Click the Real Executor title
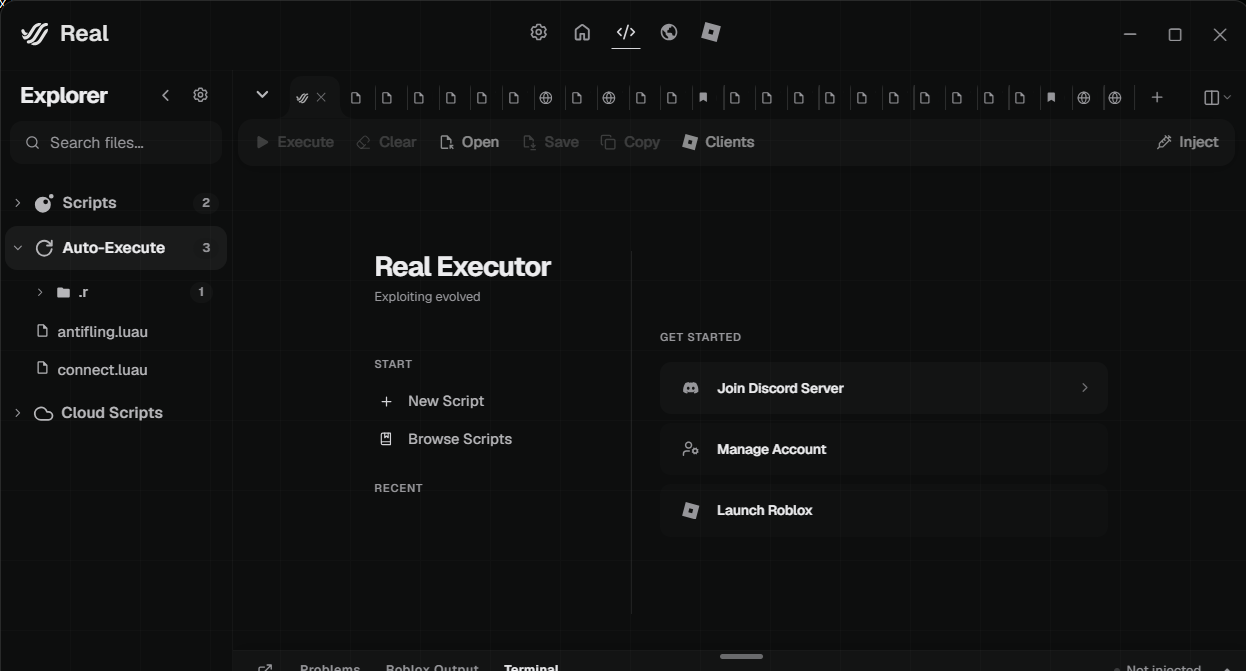 (462, 267)
